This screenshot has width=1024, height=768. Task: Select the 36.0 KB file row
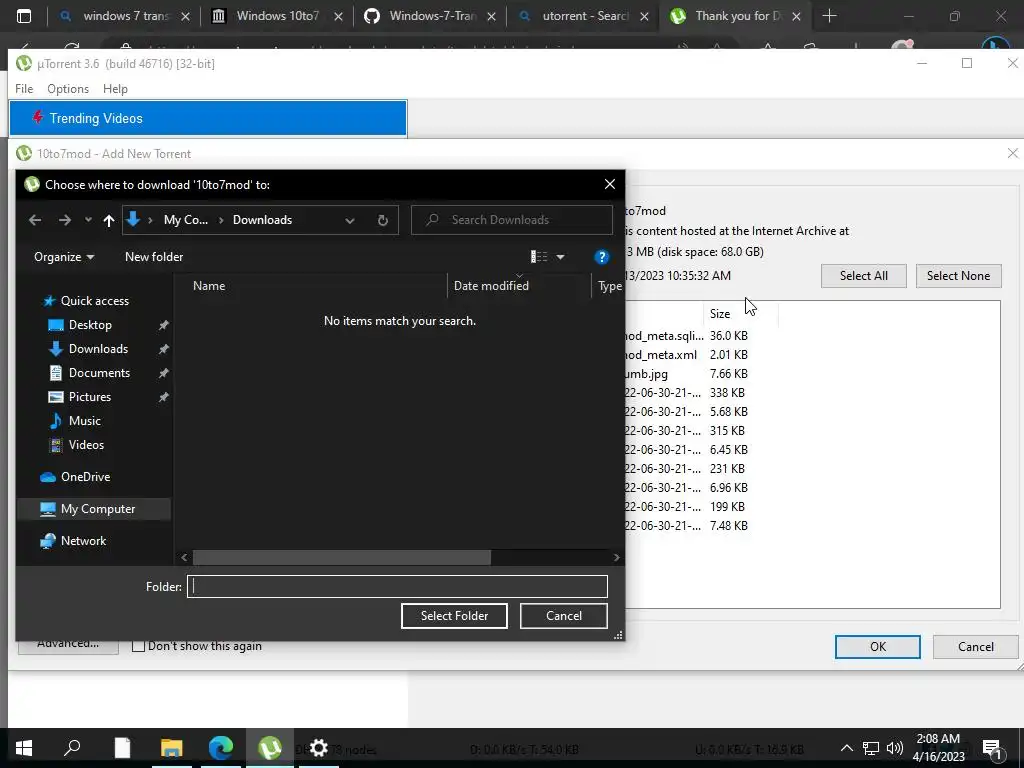click(686, 336)
